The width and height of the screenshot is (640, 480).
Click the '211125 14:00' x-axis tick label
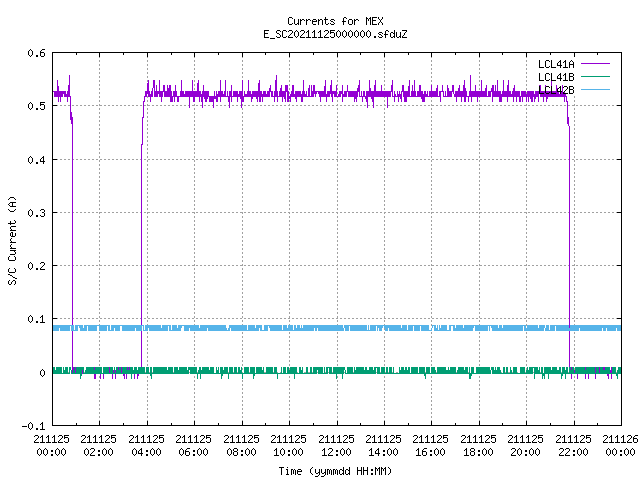click(x=383, y=446)
